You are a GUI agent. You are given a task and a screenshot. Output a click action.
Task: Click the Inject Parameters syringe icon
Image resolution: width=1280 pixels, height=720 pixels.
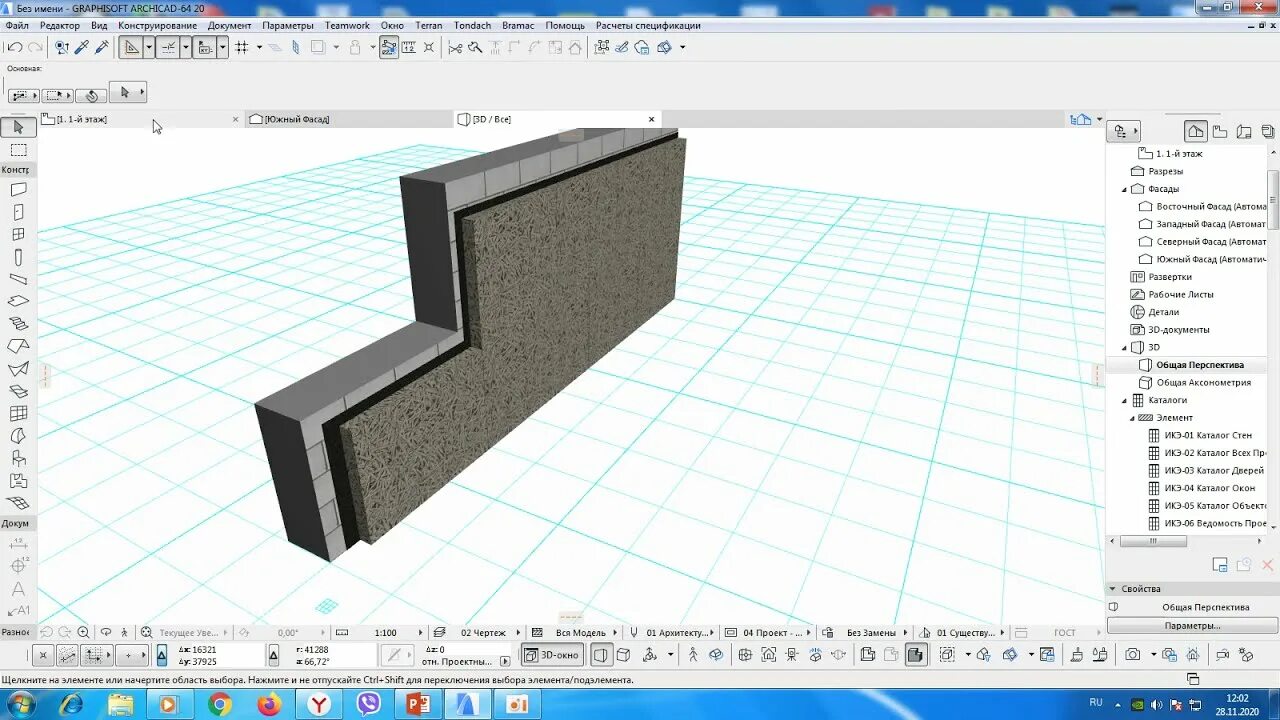101,47
